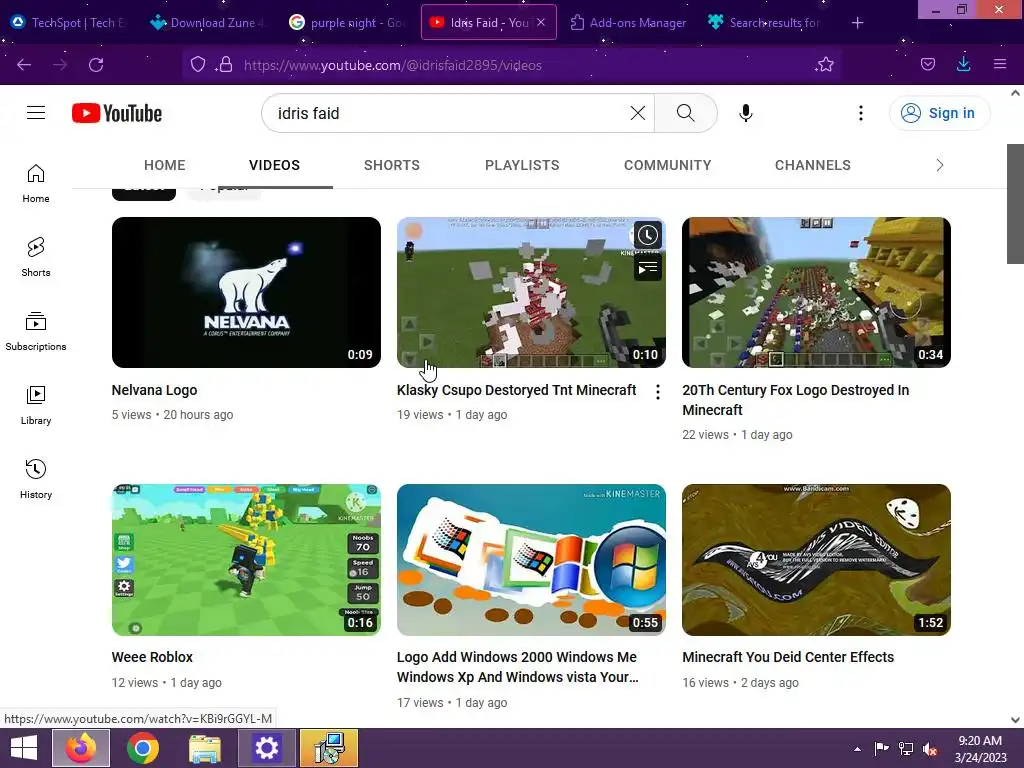The image size is (1024, 768).
Task: Go back with the browser back arrow
Action: point(24,65)
